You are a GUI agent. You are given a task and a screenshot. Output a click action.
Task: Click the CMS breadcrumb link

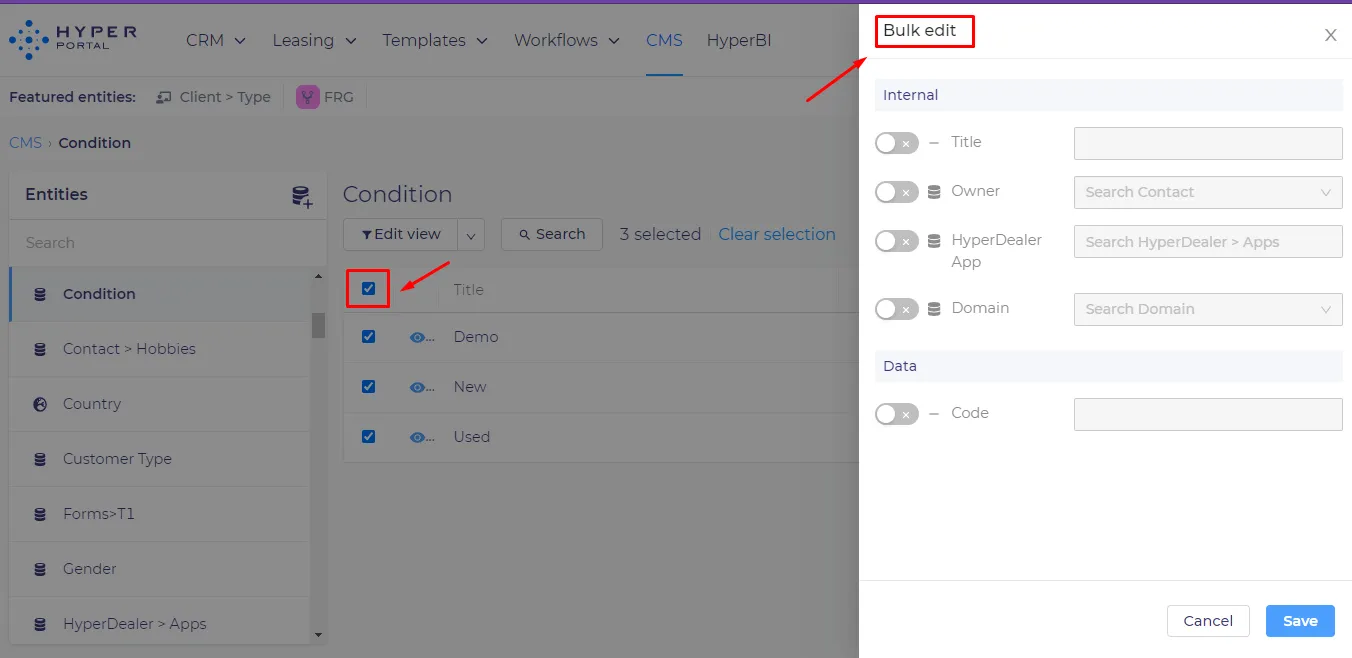[25, 143]
